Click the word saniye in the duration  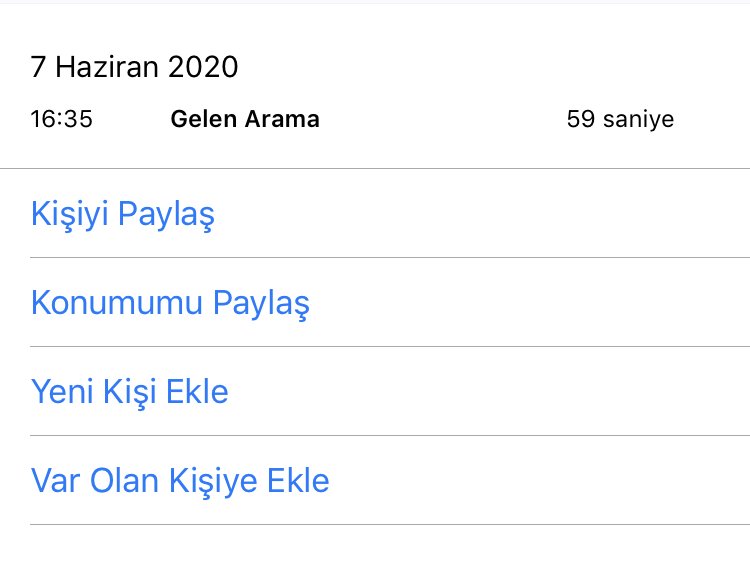[x=638, y=120]
